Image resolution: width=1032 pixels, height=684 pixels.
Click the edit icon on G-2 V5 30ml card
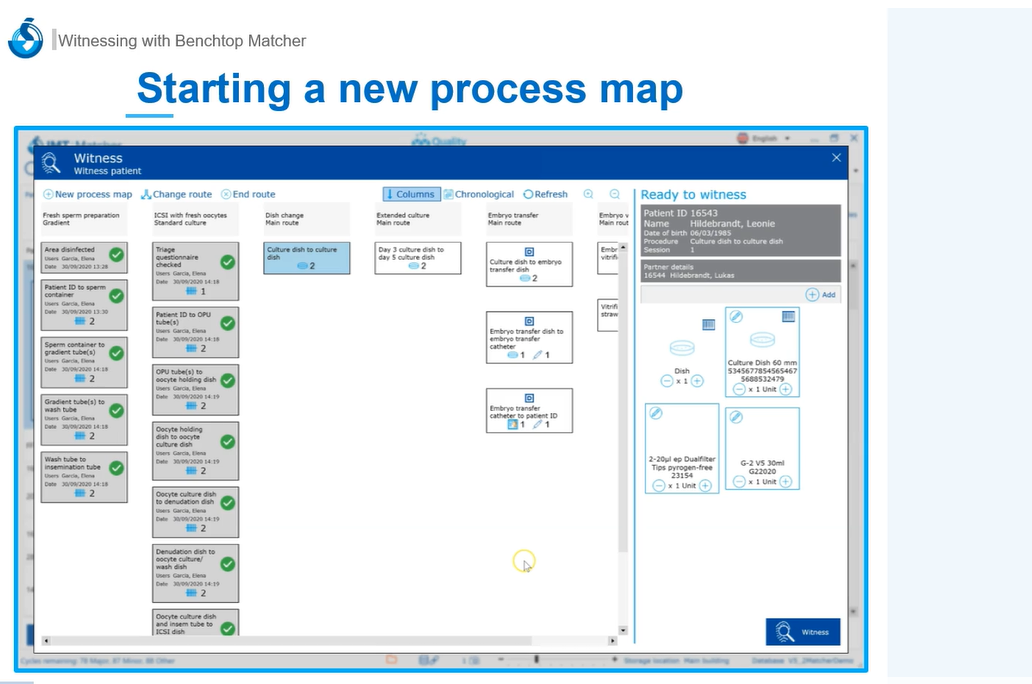[736, 416]
